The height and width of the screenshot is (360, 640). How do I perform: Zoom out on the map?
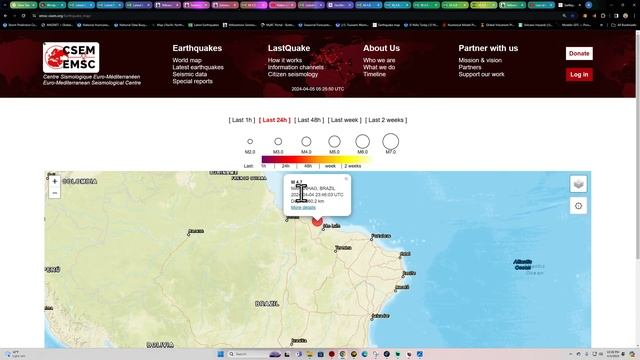pos(55,193)
